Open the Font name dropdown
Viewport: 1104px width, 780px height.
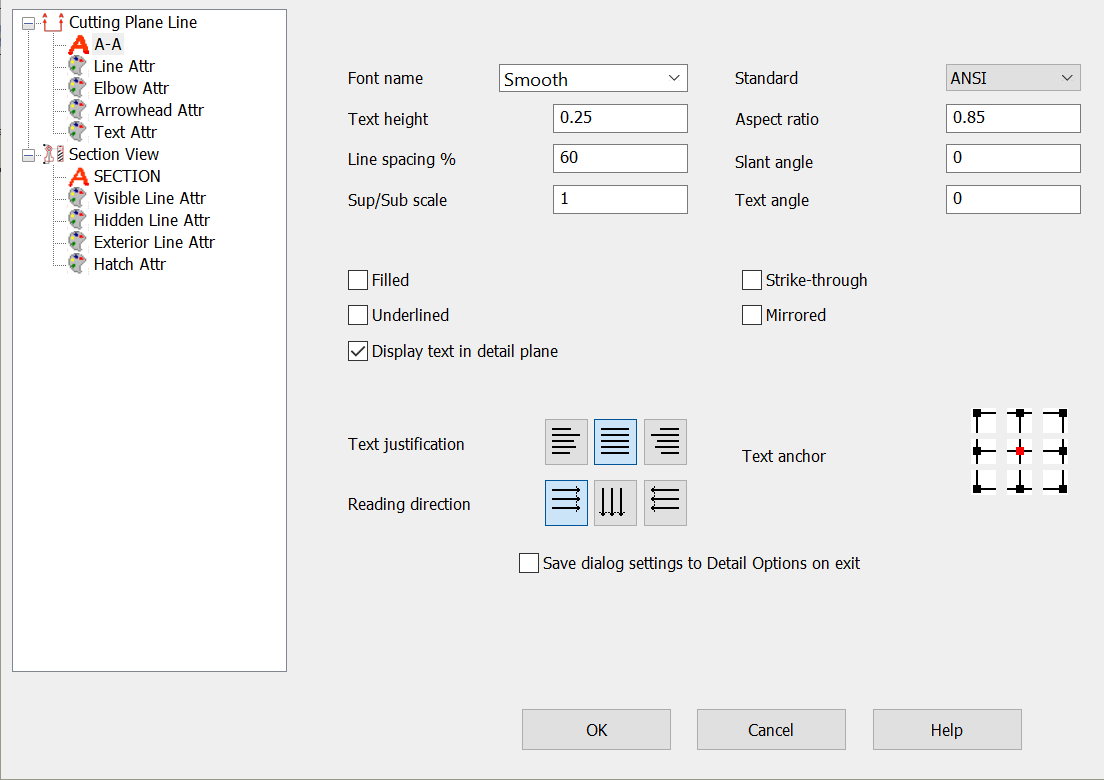(x=593, y=78)
